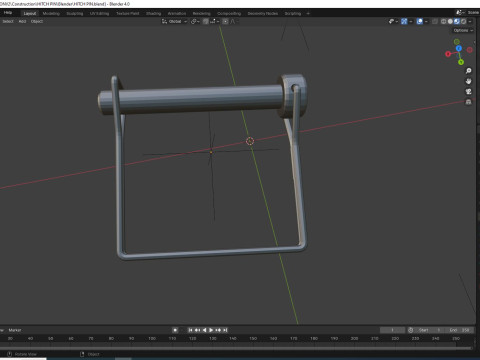
Task: Toggle auto keying record button
Action: coord(175,330)
